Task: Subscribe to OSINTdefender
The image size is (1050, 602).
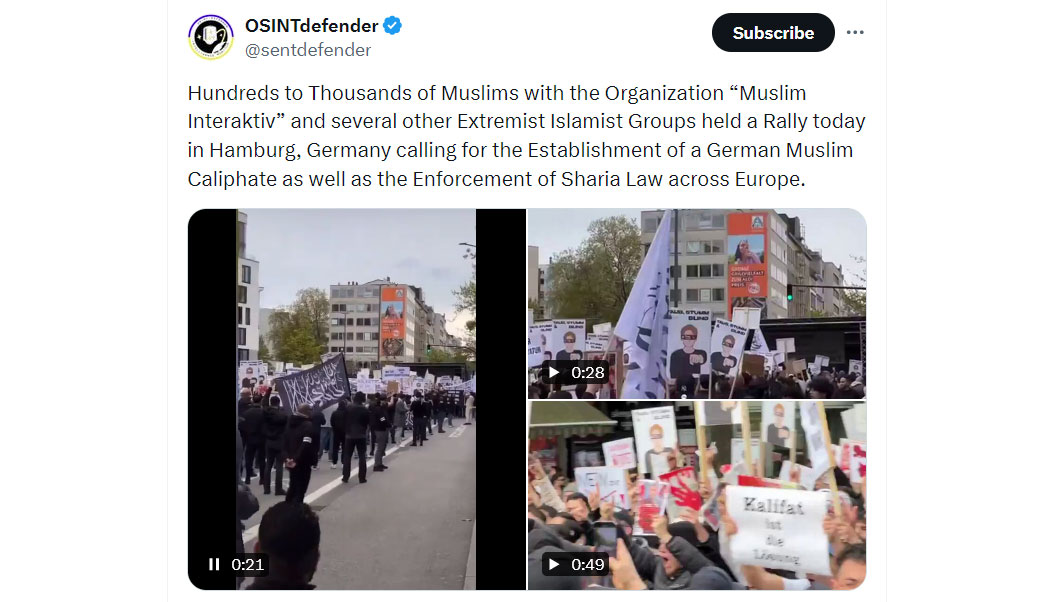Action: click(x=773, y=32)
